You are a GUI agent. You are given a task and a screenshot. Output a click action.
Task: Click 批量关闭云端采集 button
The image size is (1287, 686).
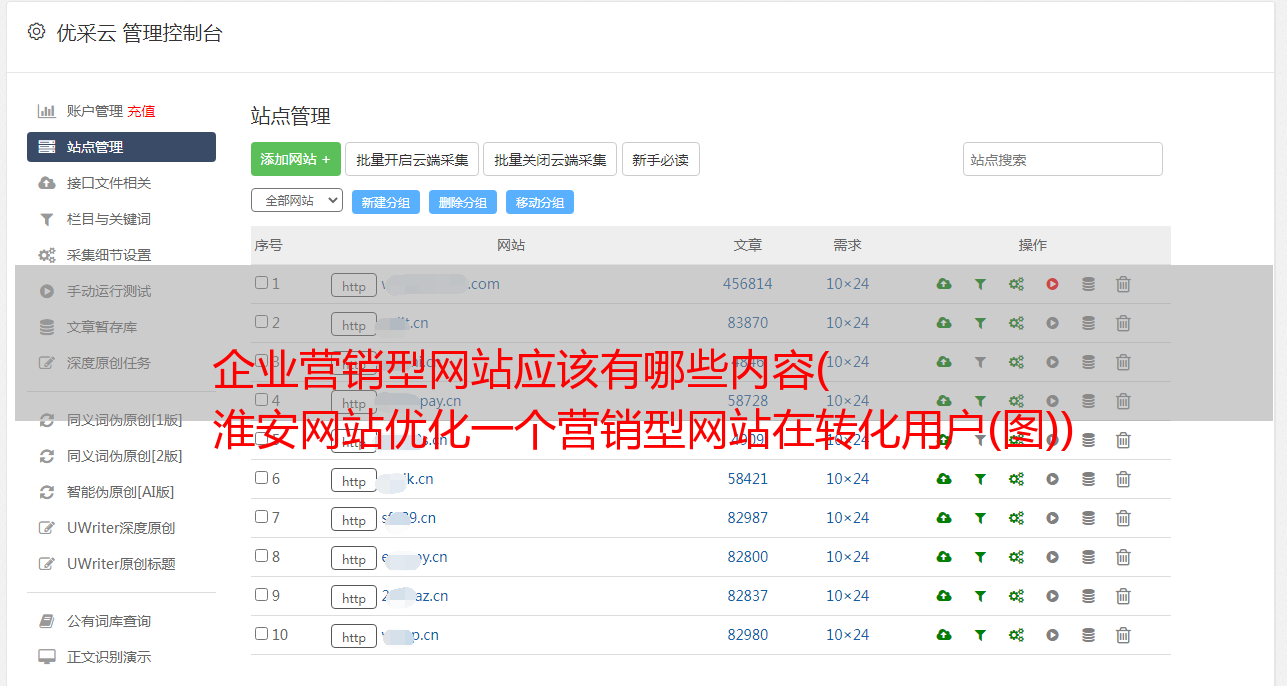550,159
